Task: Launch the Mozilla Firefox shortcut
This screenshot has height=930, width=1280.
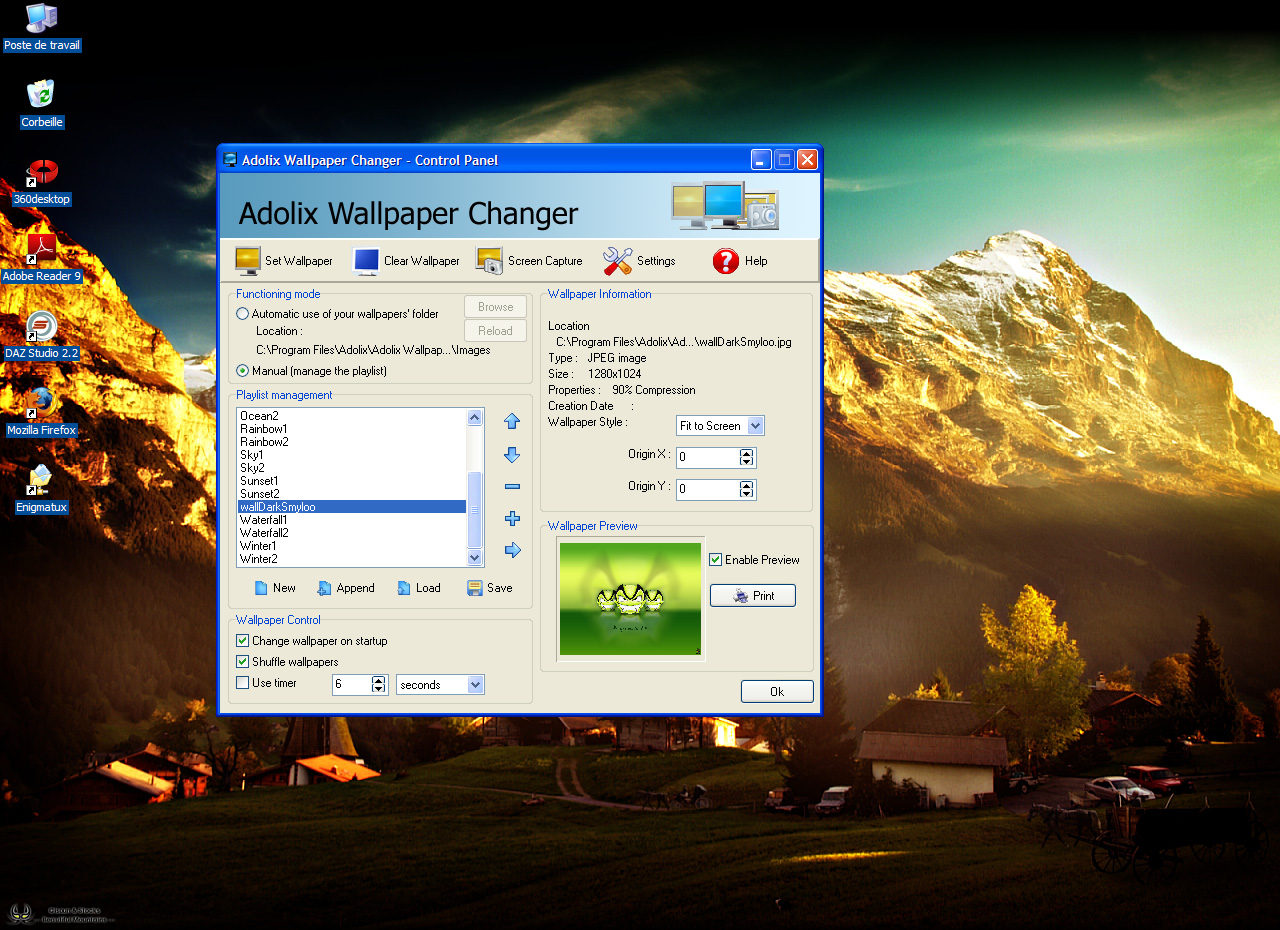Action: pyautogui.click(x=42, y=412)
